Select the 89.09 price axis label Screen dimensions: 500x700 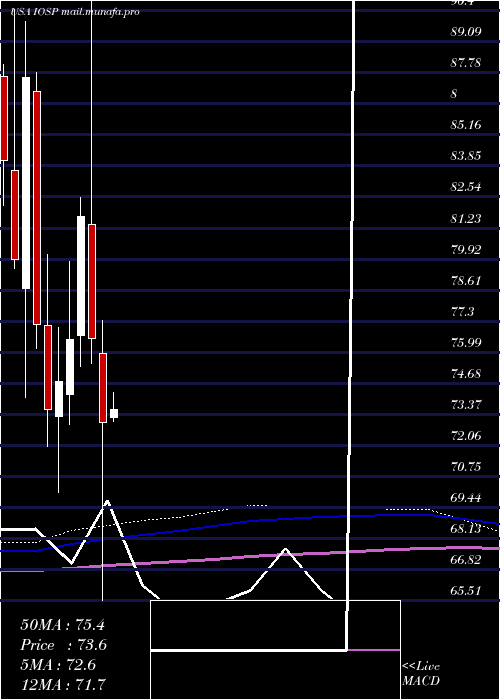point(466,32)
